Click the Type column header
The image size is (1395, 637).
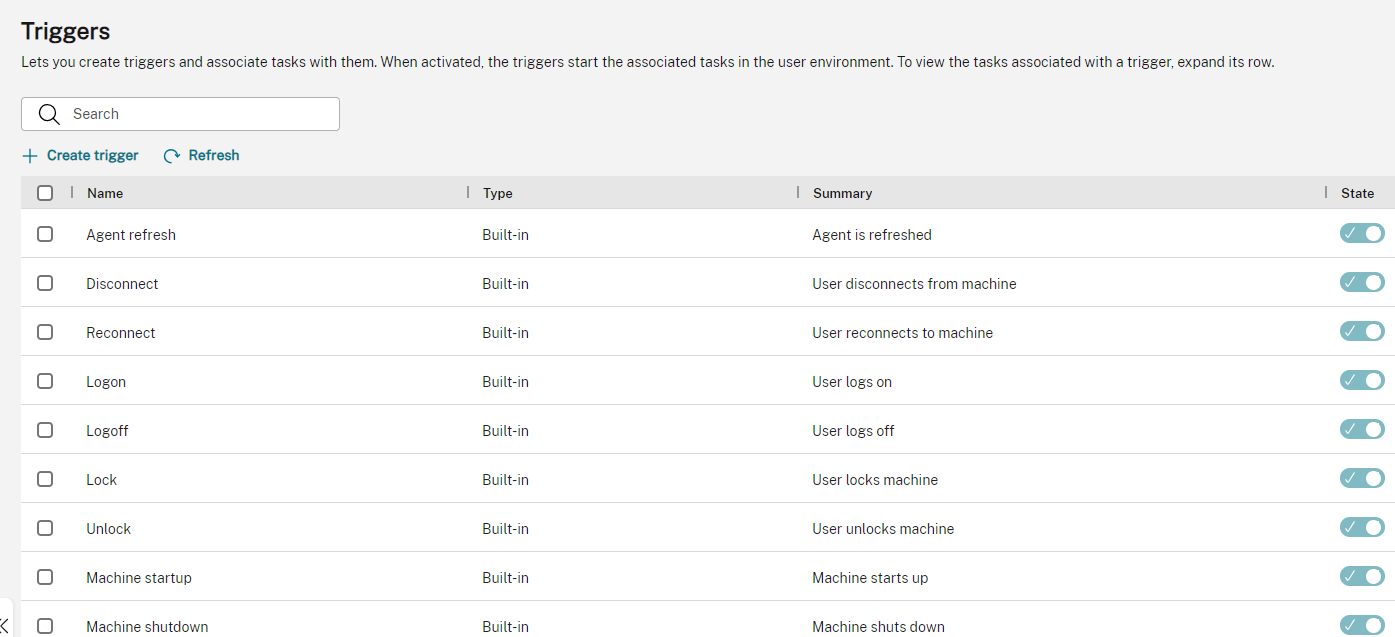click(x=497, y=193)
